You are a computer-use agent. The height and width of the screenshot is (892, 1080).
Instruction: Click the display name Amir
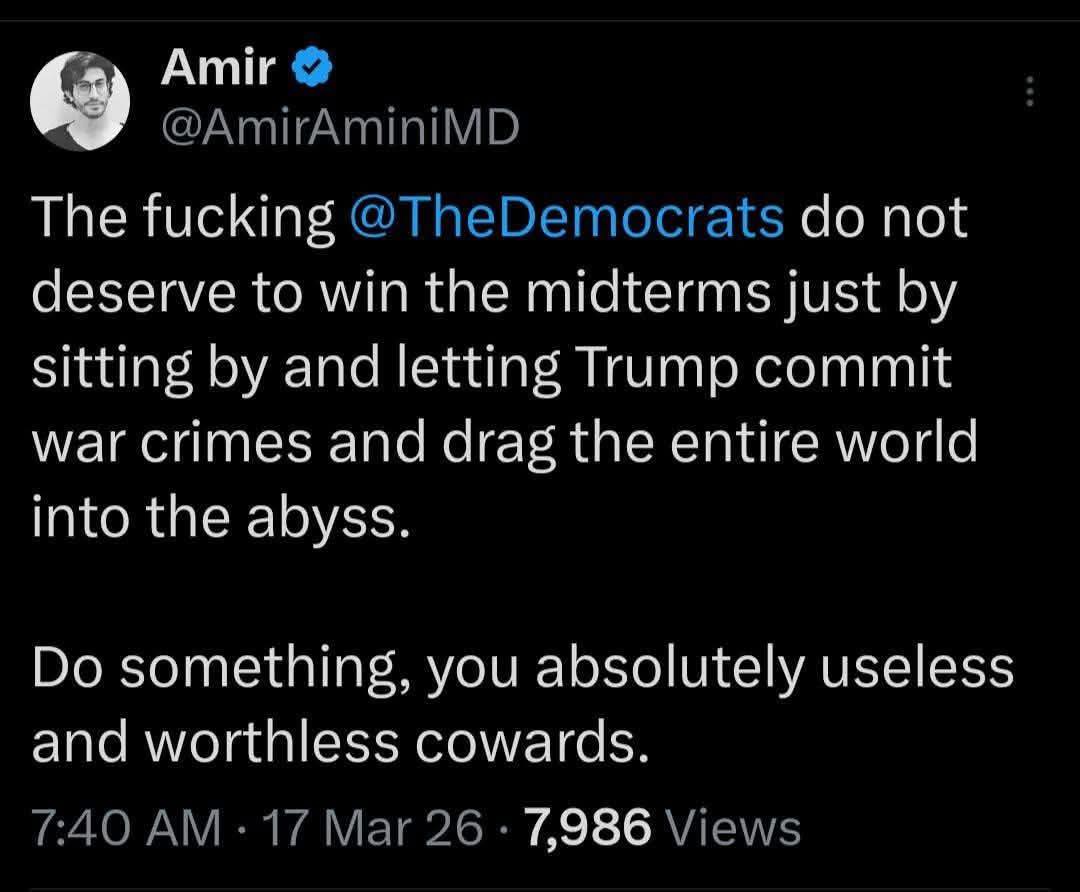tap(217, 68)
